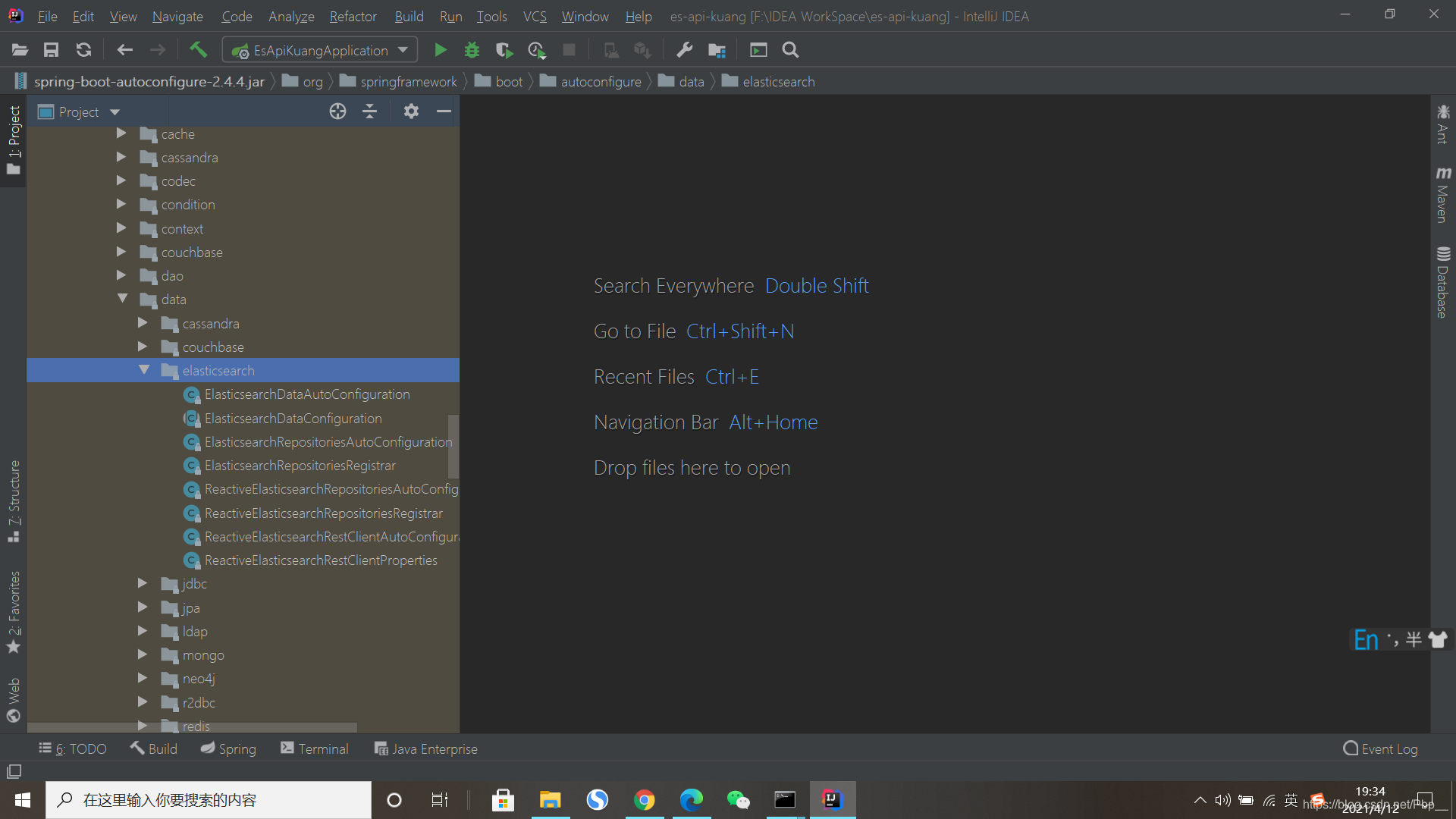Click Search Everywhere magnifier icon
Viewport: 1456px width, 819px height.
[x=790, y=50]
